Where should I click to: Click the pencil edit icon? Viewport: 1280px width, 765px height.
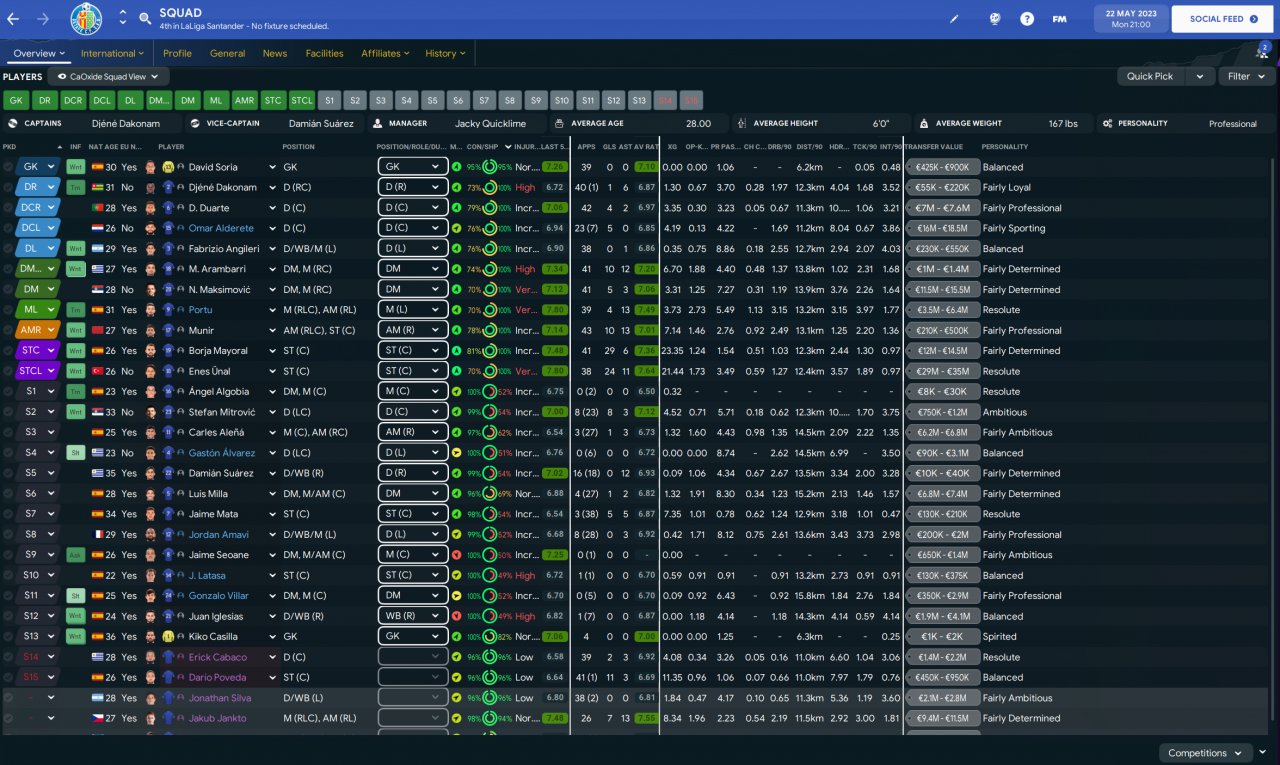pos(954,19)
